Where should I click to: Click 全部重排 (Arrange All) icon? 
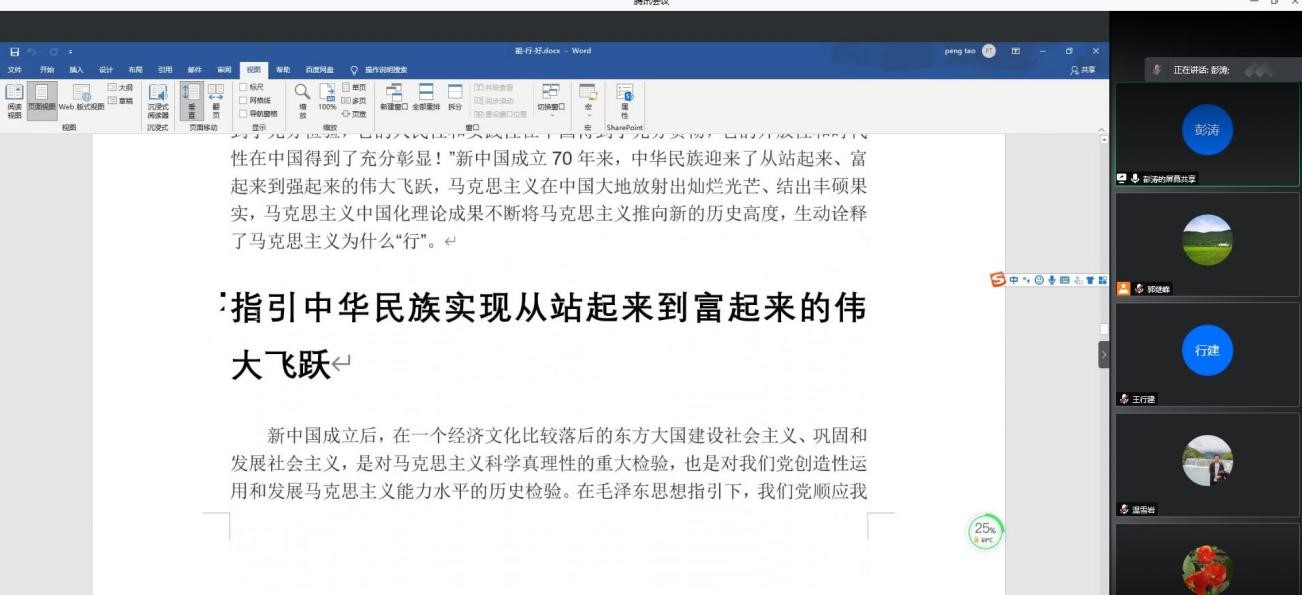[x=426, y=97]
